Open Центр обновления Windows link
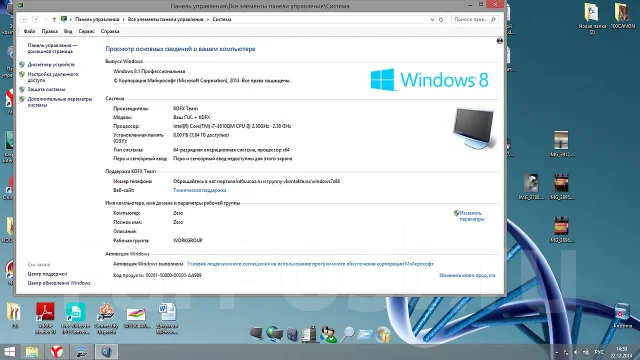 [59, 283]
